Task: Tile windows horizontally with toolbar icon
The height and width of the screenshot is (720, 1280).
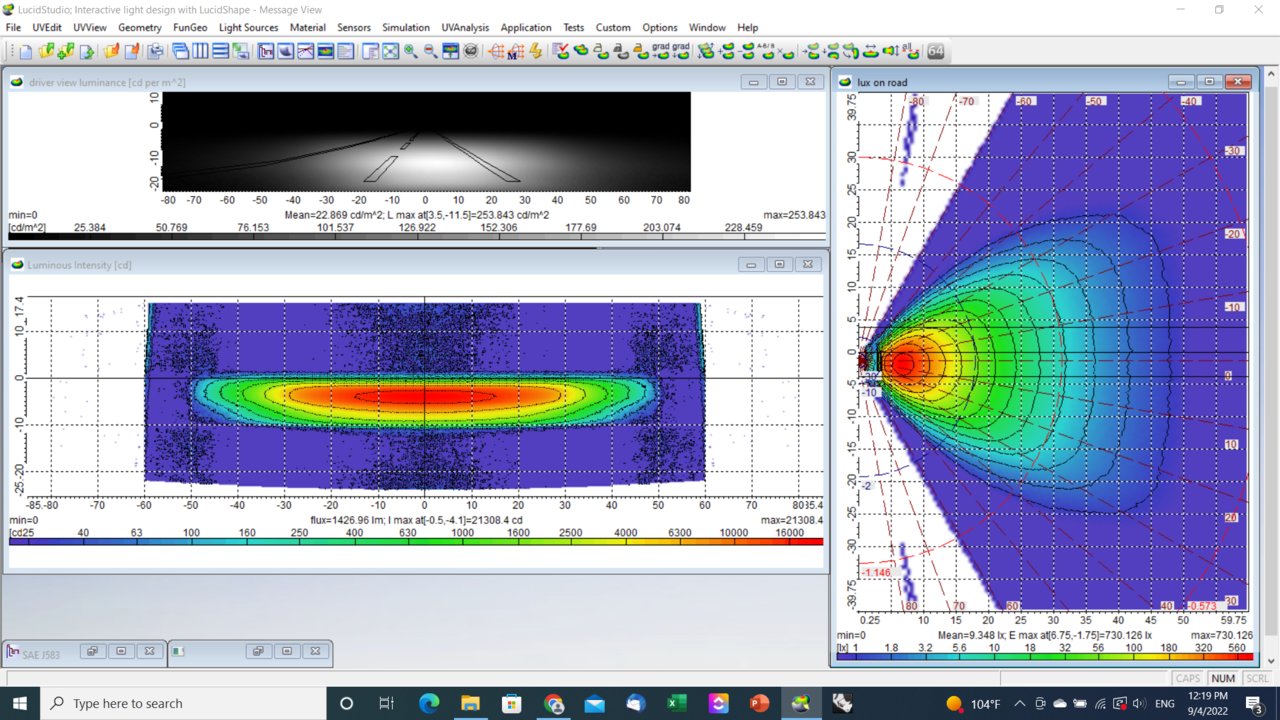Action: click(x=220, y=51)
